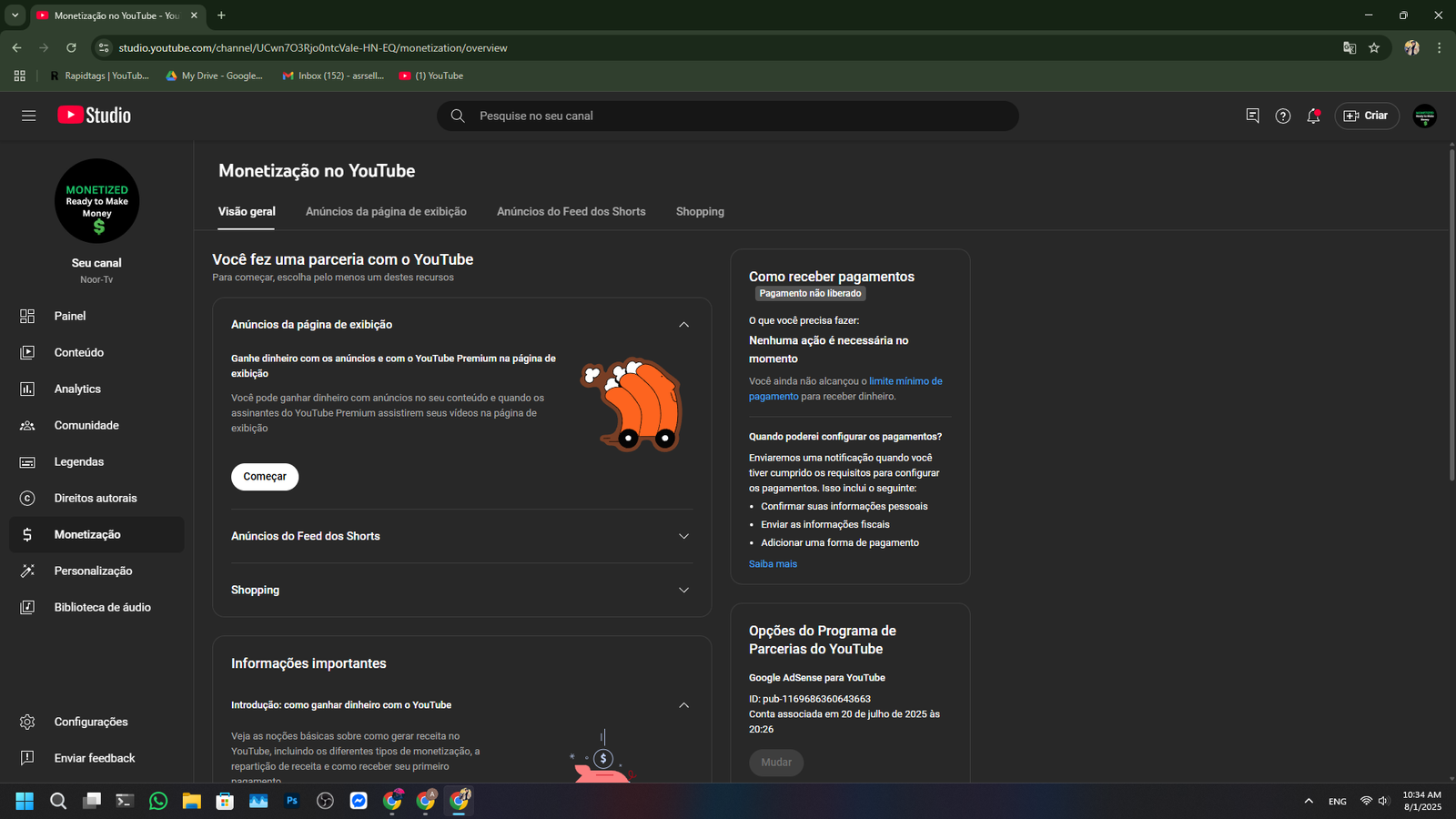
Task: Click the Pagamento não liberado badge
Action: [x=810, y=293]
